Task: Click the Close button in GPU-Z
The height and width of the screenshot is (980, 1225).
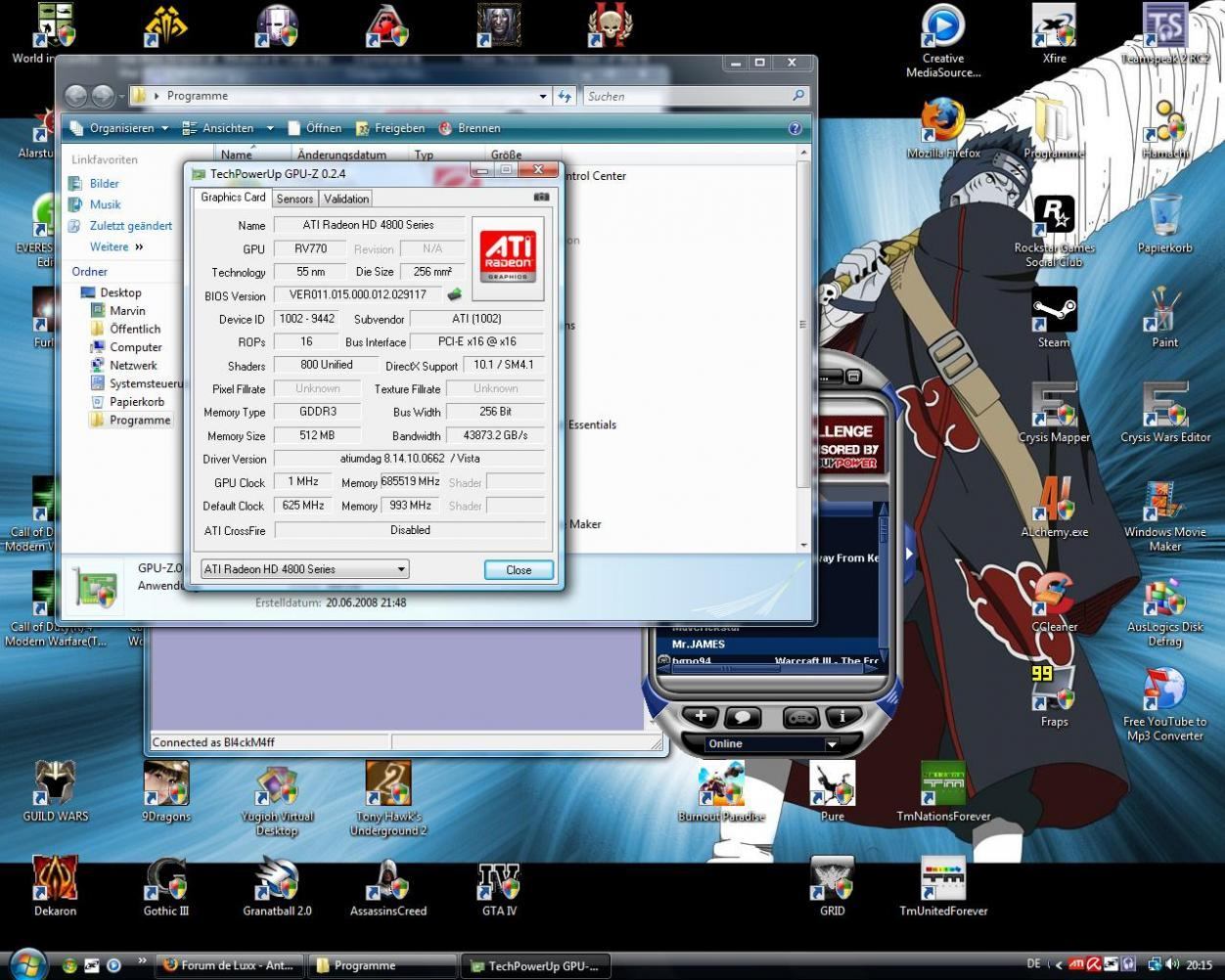Action: 519,570
